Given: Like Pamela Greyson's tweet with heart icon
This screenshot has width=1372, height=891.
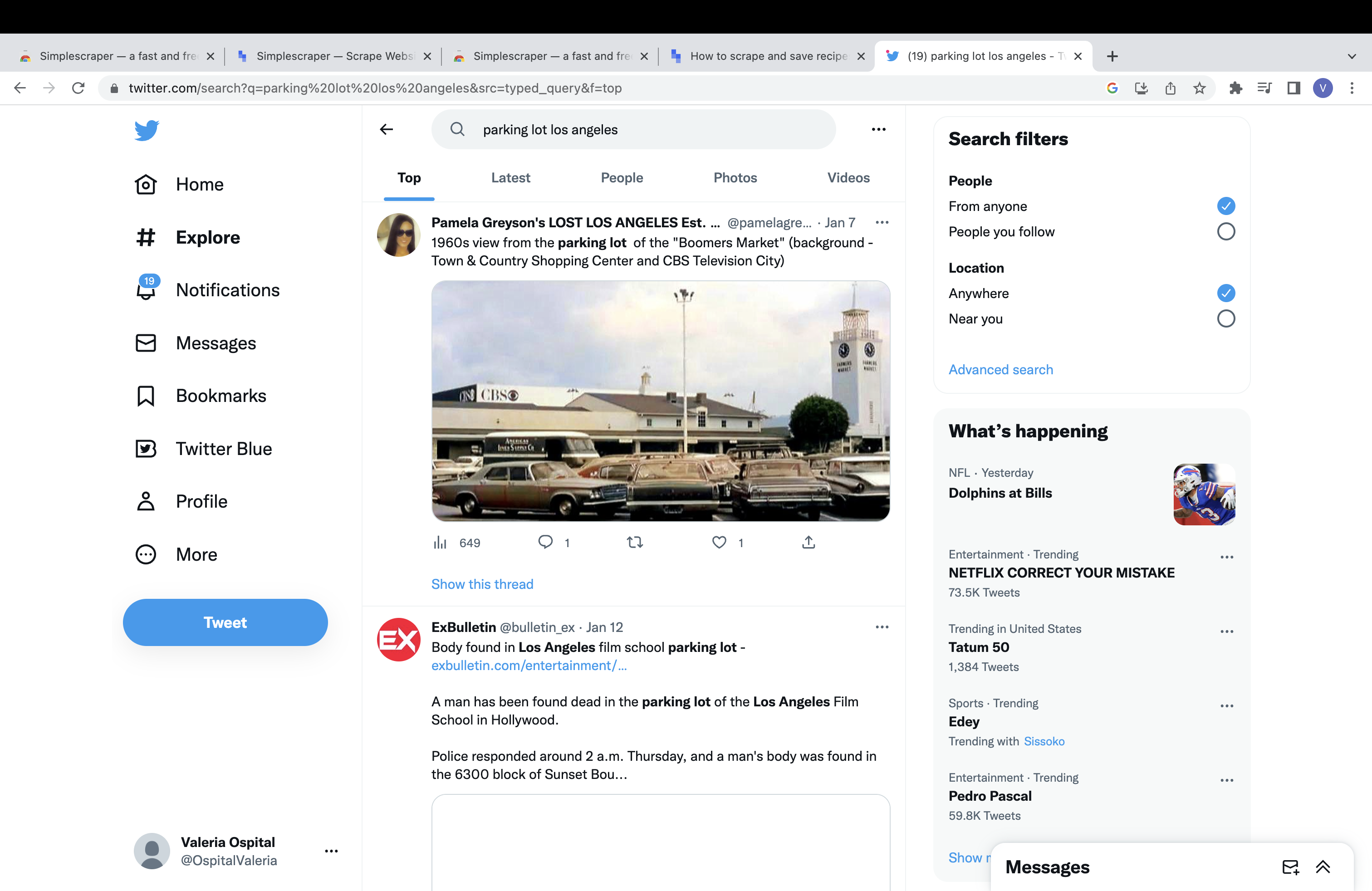Looking at the screenshot, I should point(719,542).
